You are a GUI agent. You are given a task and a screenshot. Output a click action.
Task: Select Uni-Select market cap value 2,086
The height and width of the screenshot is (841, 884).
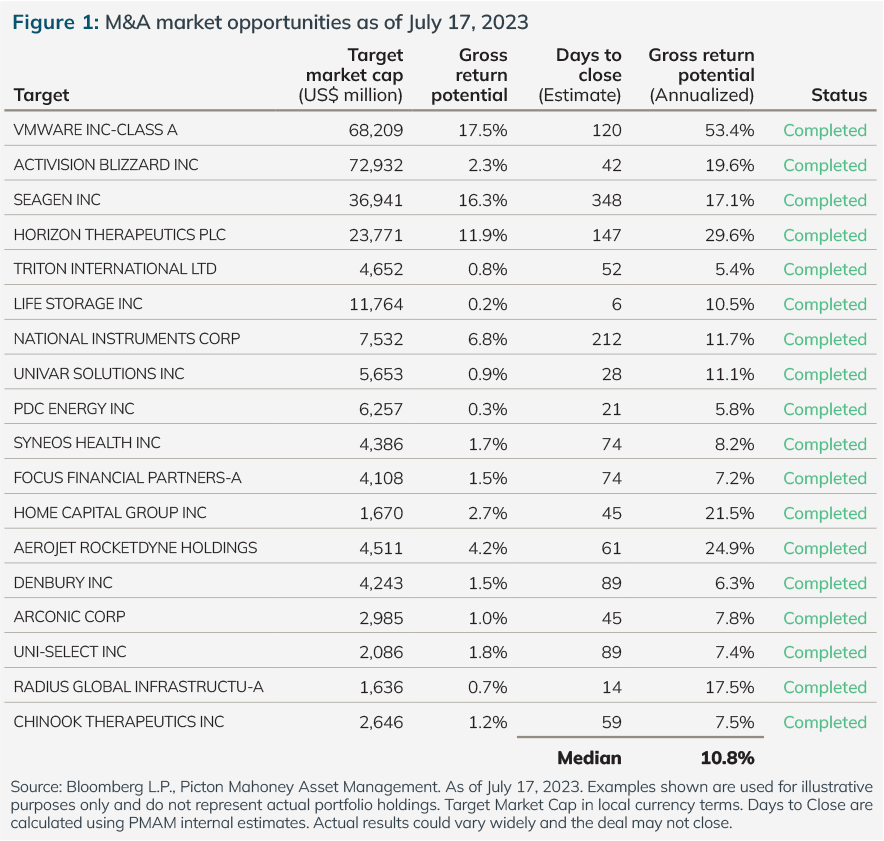[x=381, y=652]
